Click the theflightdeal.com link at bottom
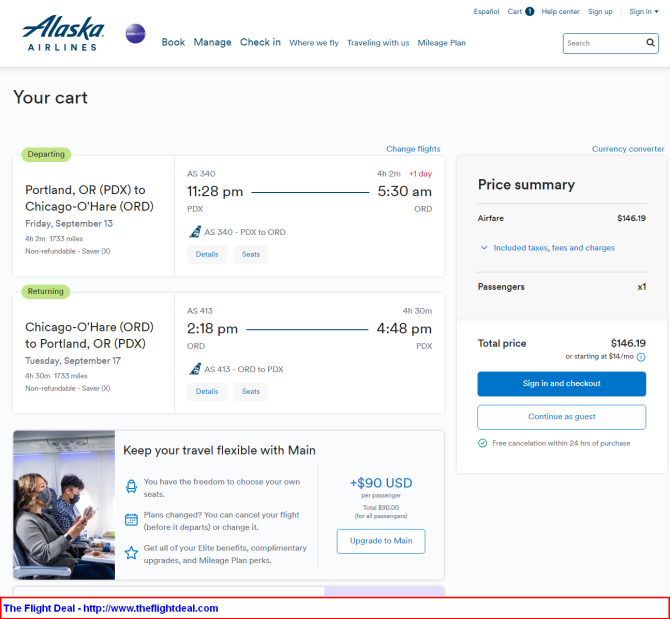 point(150,608)
